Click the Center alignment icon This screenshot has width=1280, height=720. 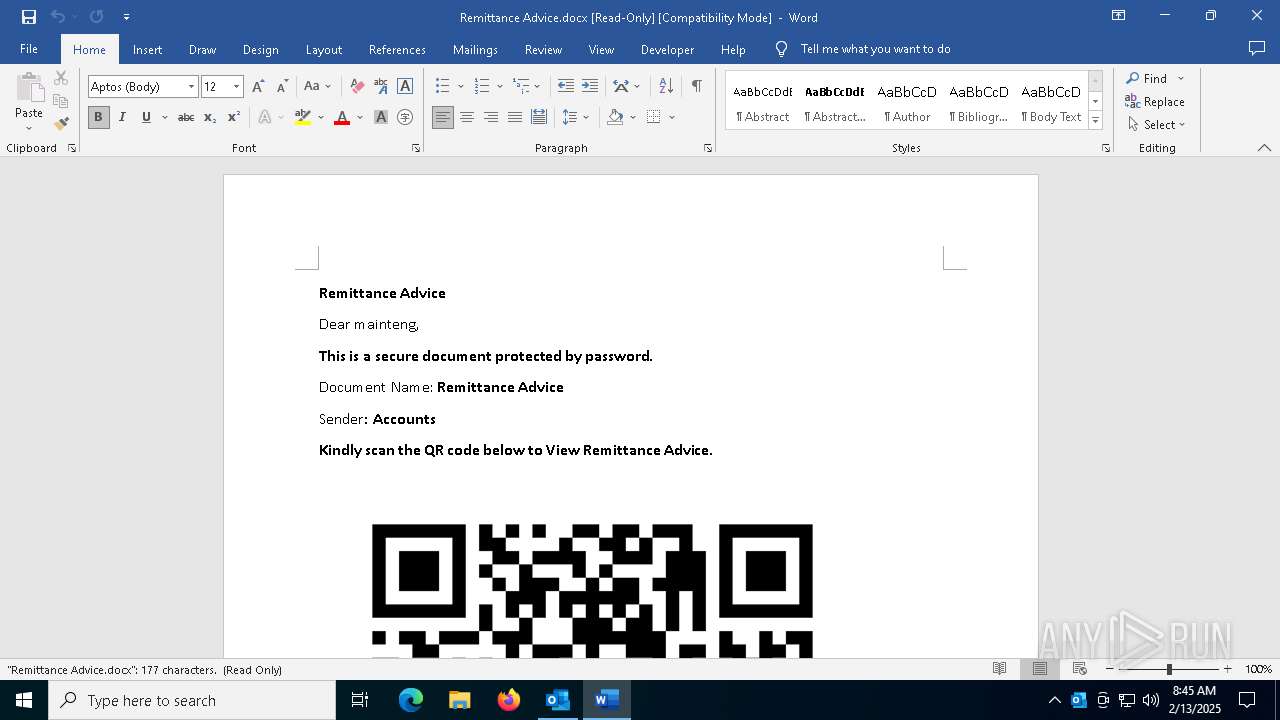467,117
